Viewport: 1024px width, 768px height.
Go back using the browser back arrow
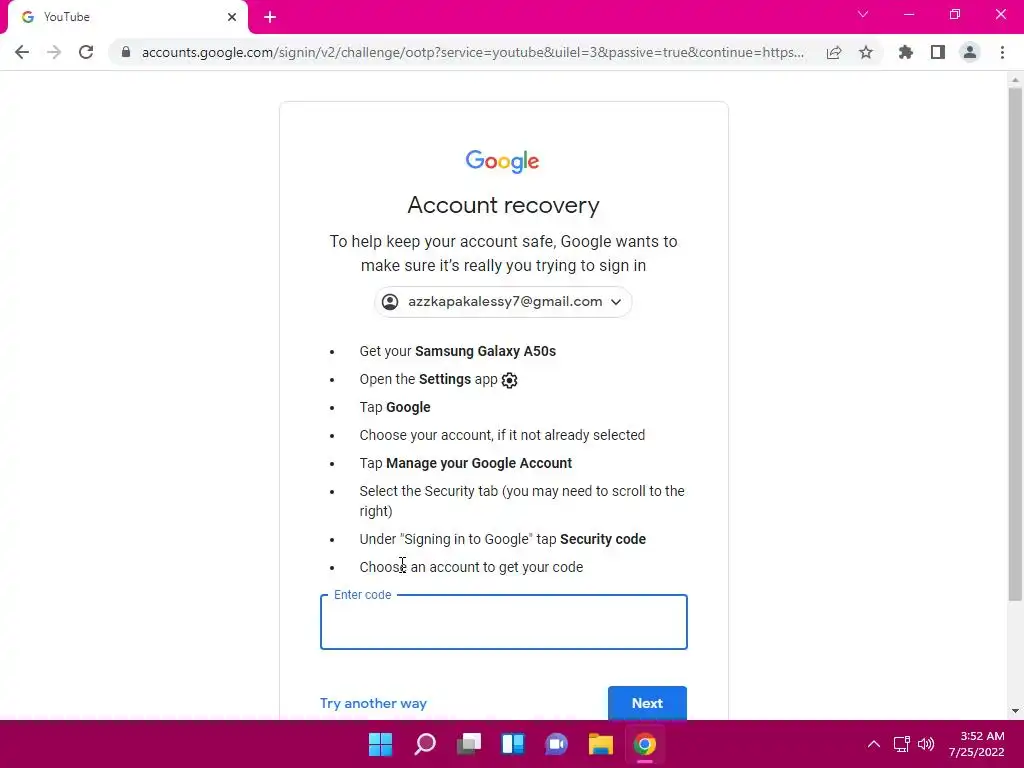pyautogui.click(x=22, y=52)
